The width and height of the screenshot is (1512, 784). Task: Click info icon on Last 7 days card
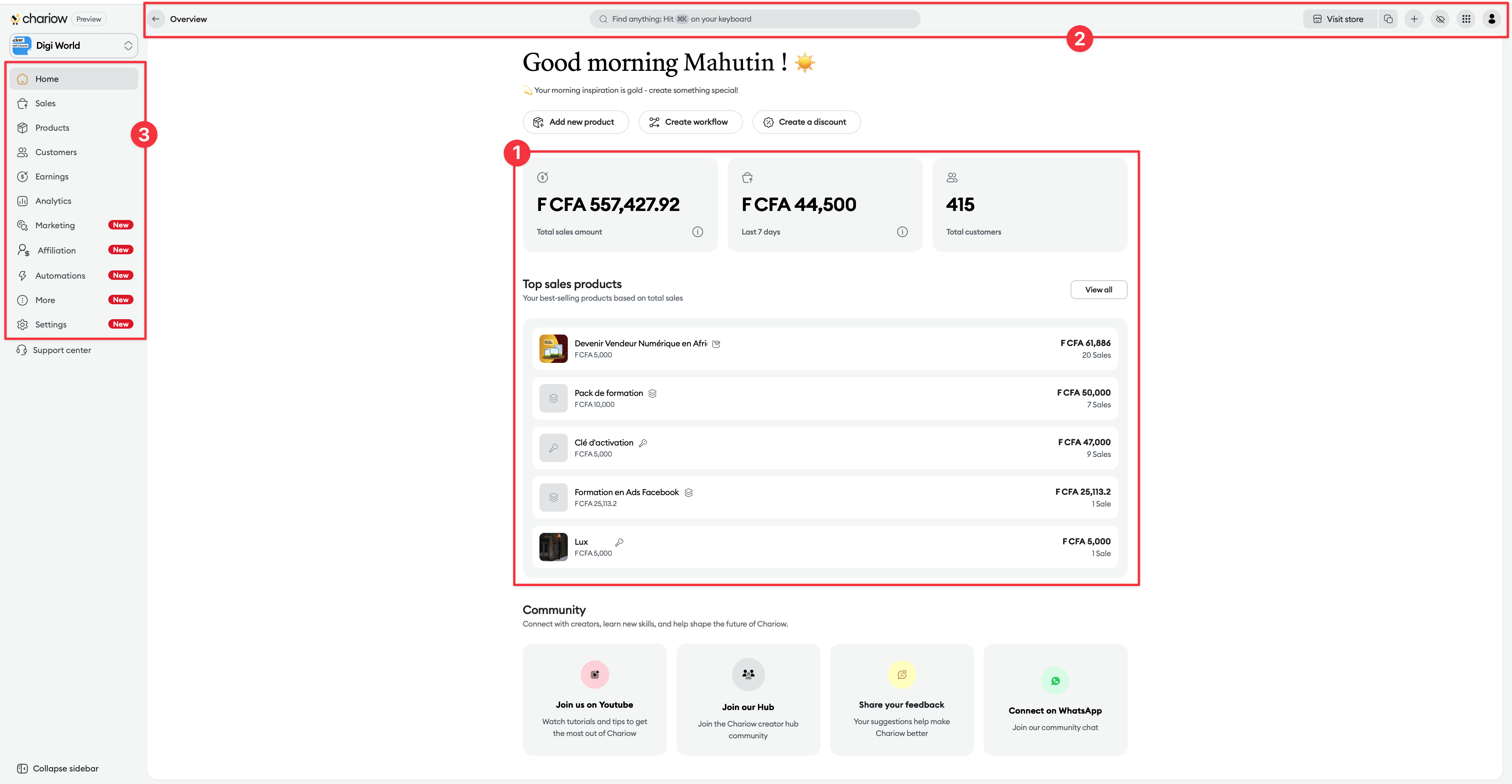pos(902,232)
